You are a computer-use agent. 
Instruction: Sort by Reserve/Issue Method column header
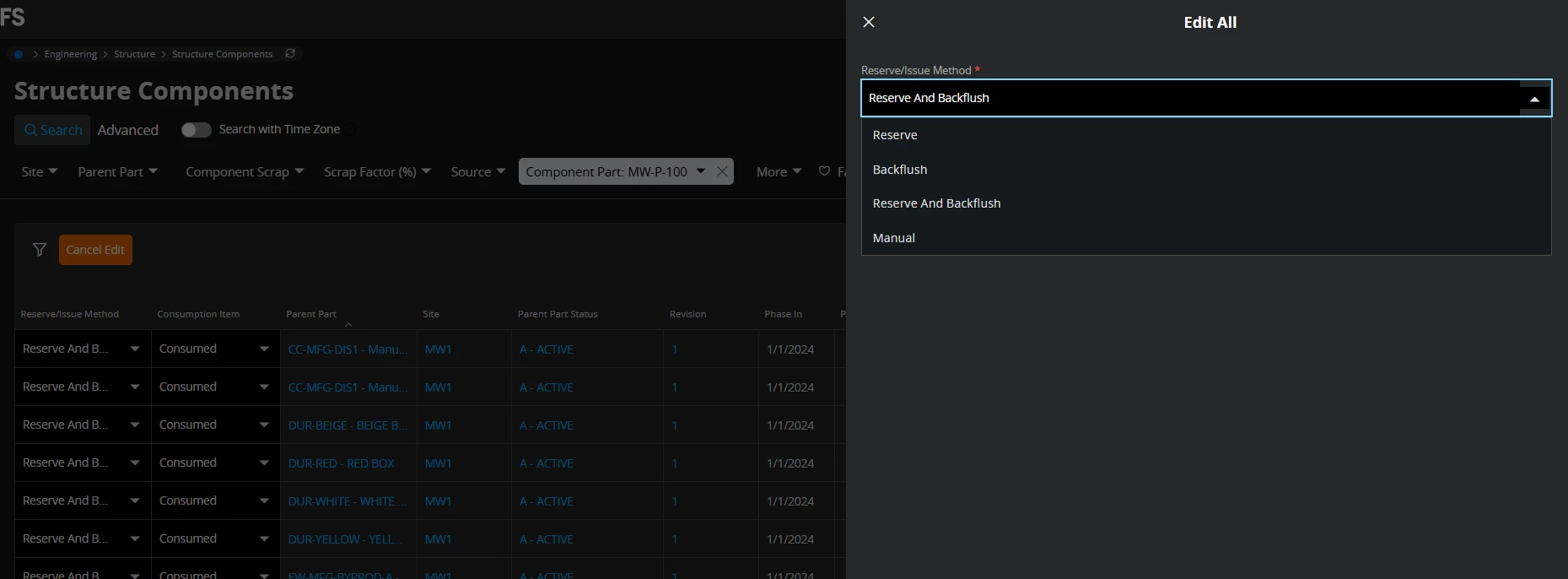click(70, 314)
